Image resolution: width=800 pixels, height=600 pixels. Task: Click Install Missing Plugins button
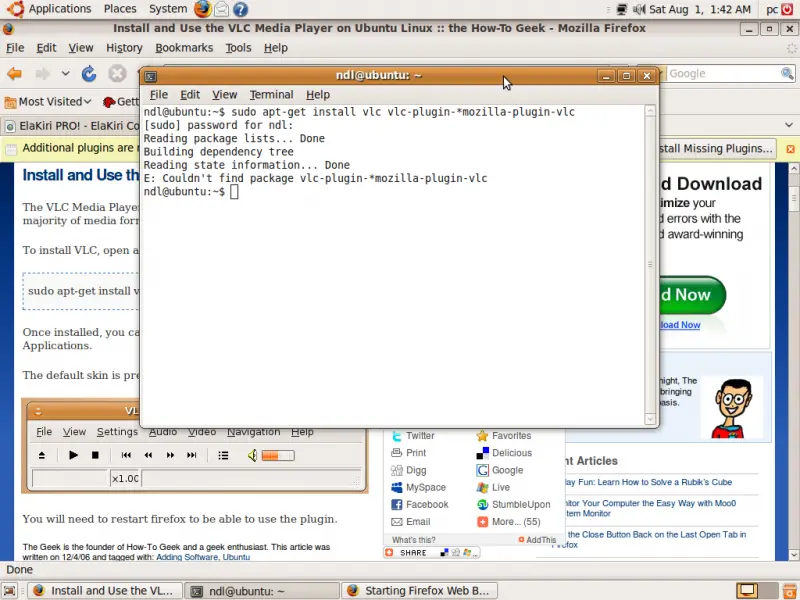716,148
